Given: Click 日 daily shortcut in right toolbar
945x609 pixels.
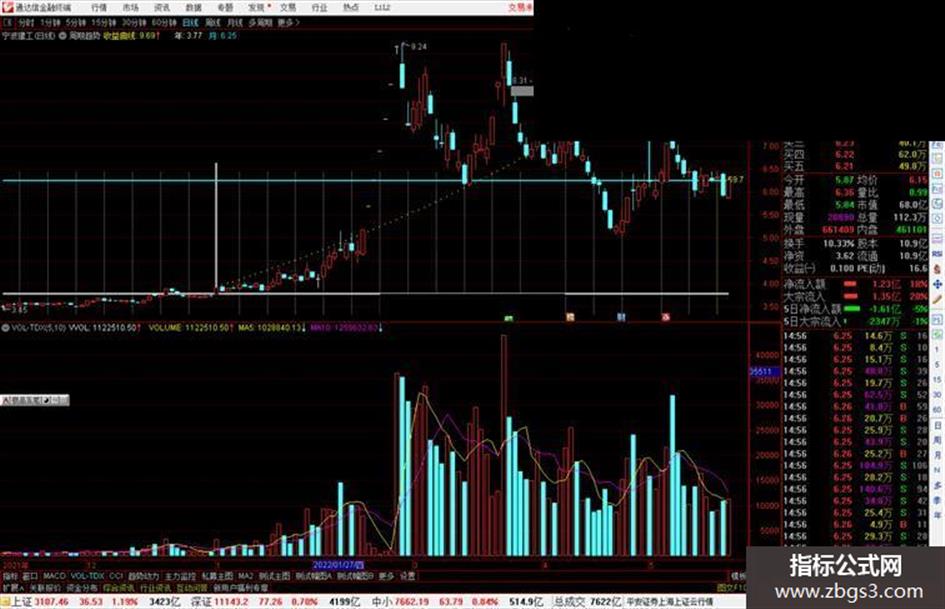Looking at the screenshot, I should tap(937, 425).
